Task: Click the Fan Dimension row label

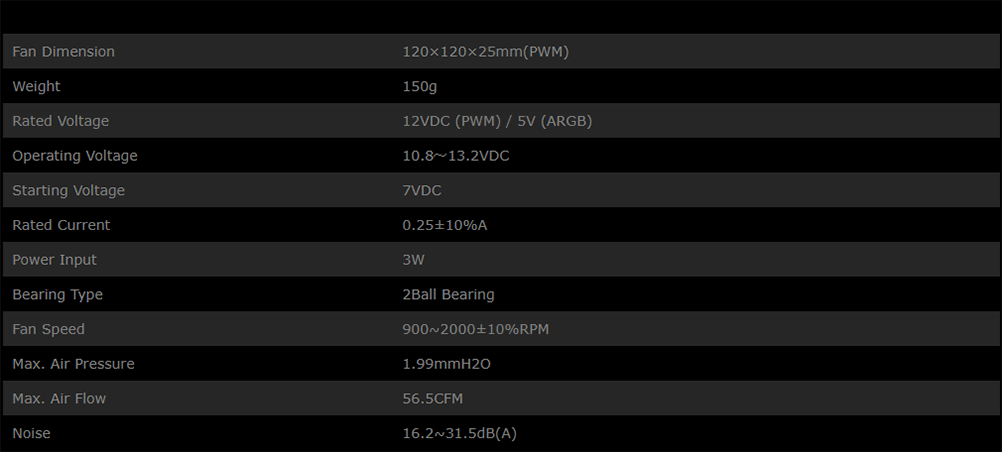Action: click(63, 52)
